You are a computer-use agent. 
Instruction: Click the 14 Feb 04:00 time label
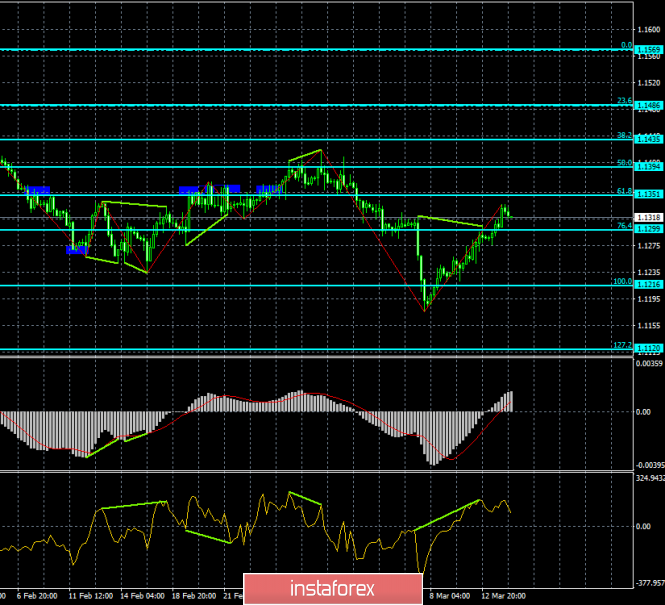pos(142,596)
